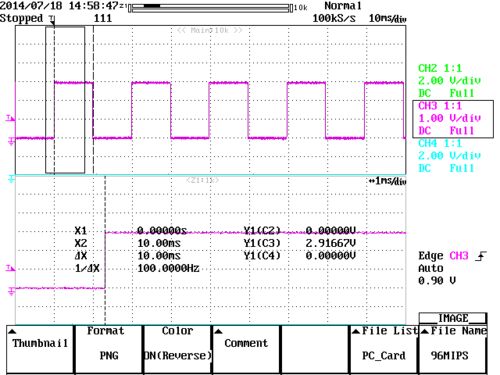Click the second dashed cursor line X2
This screenshot has width=500, height=375.
[x=93, y=100]
